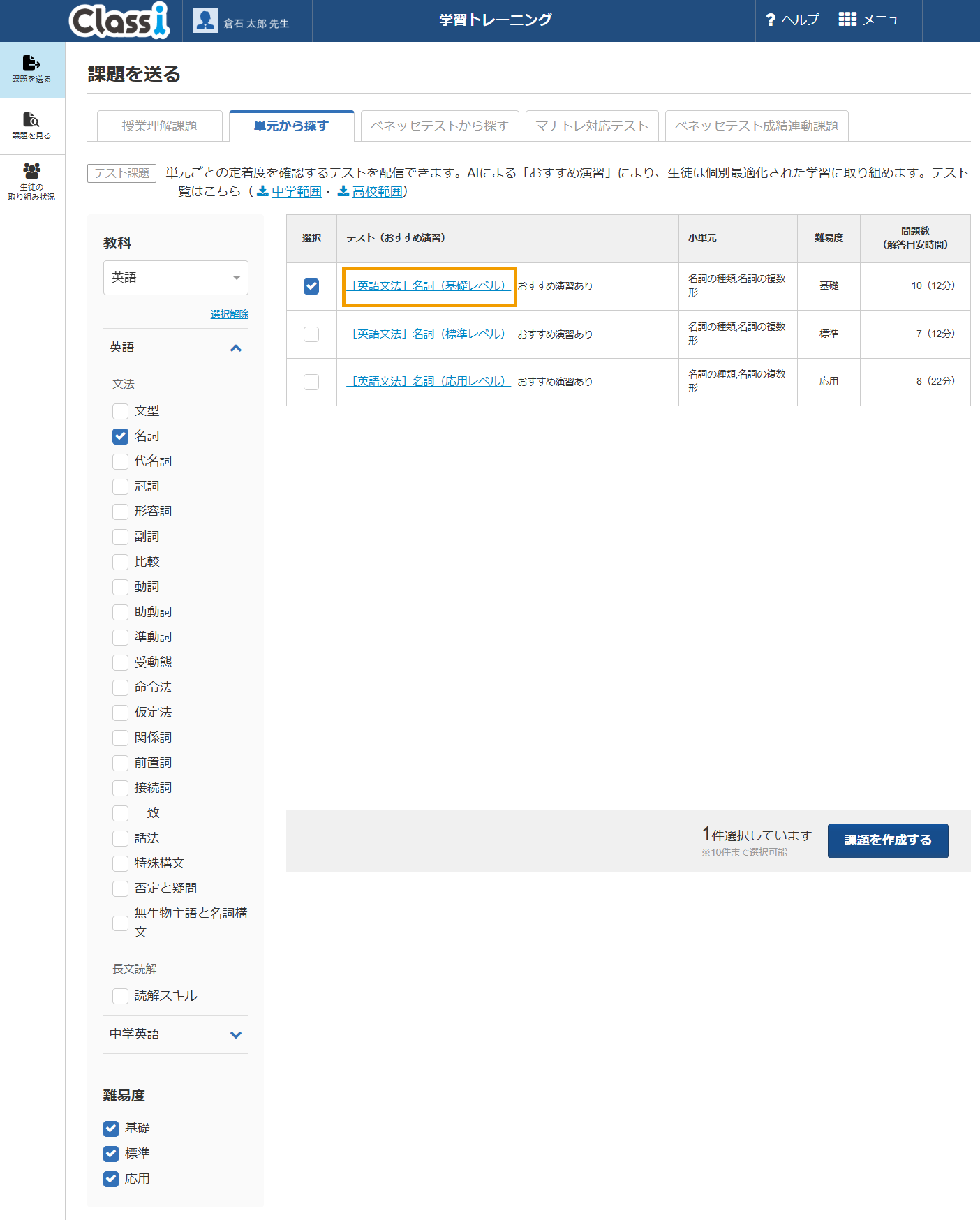Click the 選択解除 link
Image resolution: width=980 pixels, height=1220 pixels.
(230, 314)
